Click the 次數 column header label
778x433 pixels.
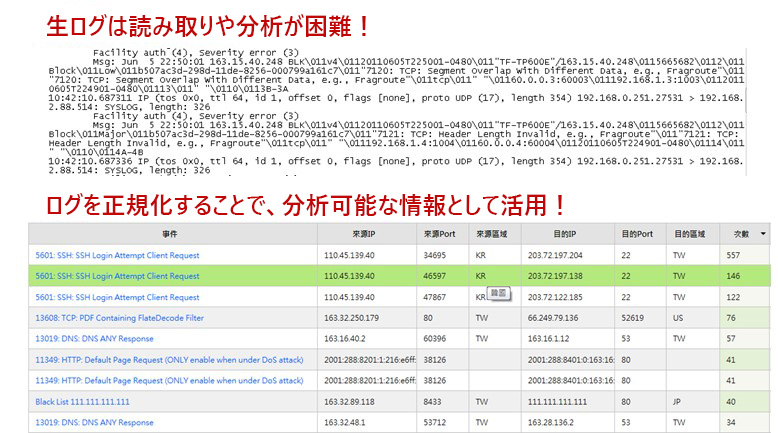pyautogui.click(x=741, y=234)
